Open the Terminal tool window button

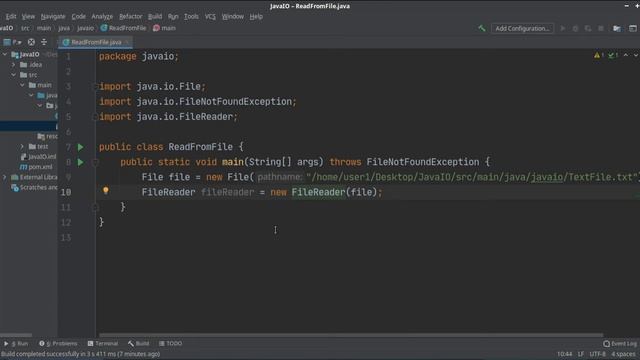[103, 344]
